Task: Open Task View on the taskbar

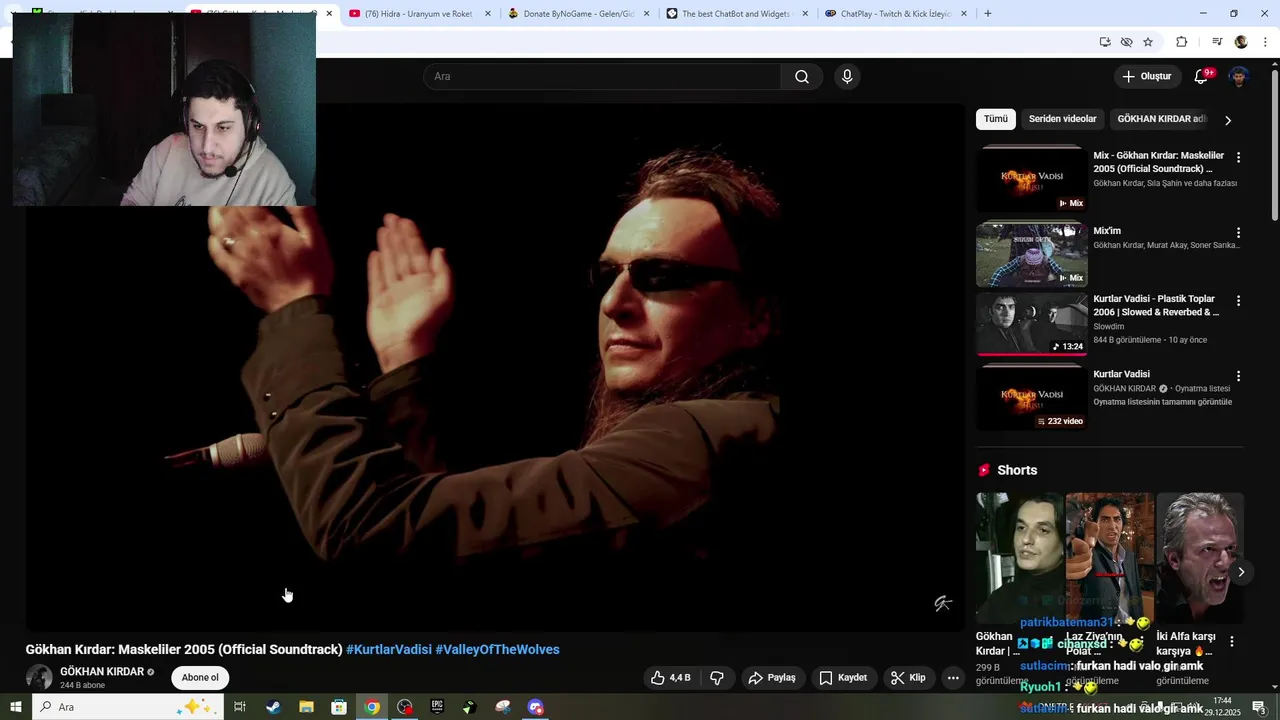Action: tap(240, 707)
